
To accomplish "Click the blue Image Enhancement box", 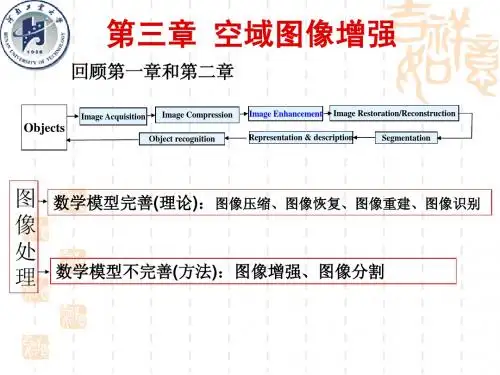I will (x=285, y=114).
